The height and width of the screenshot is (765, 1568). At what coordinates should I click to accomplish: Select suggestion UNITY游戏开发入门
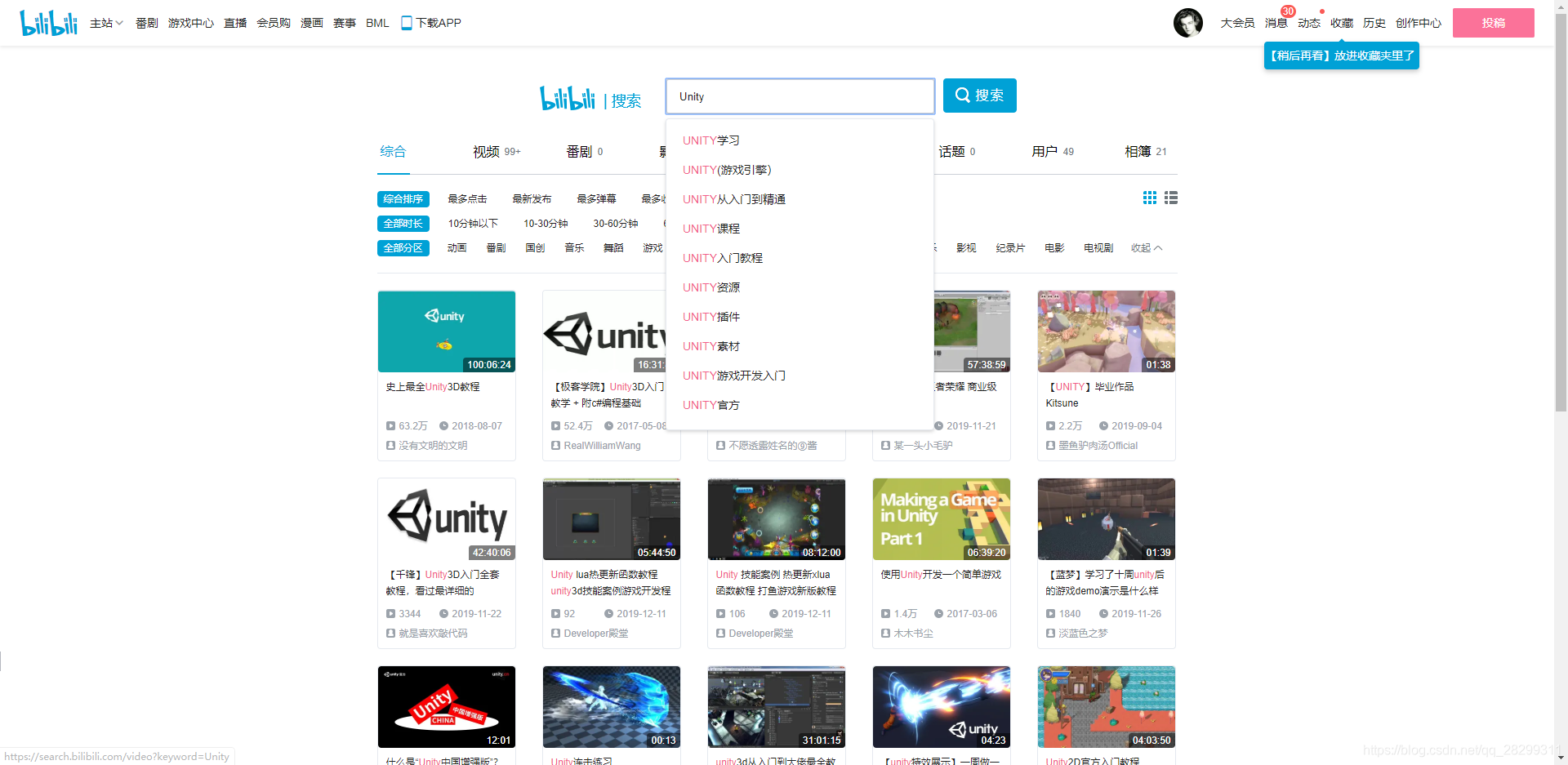pos(800,376)
